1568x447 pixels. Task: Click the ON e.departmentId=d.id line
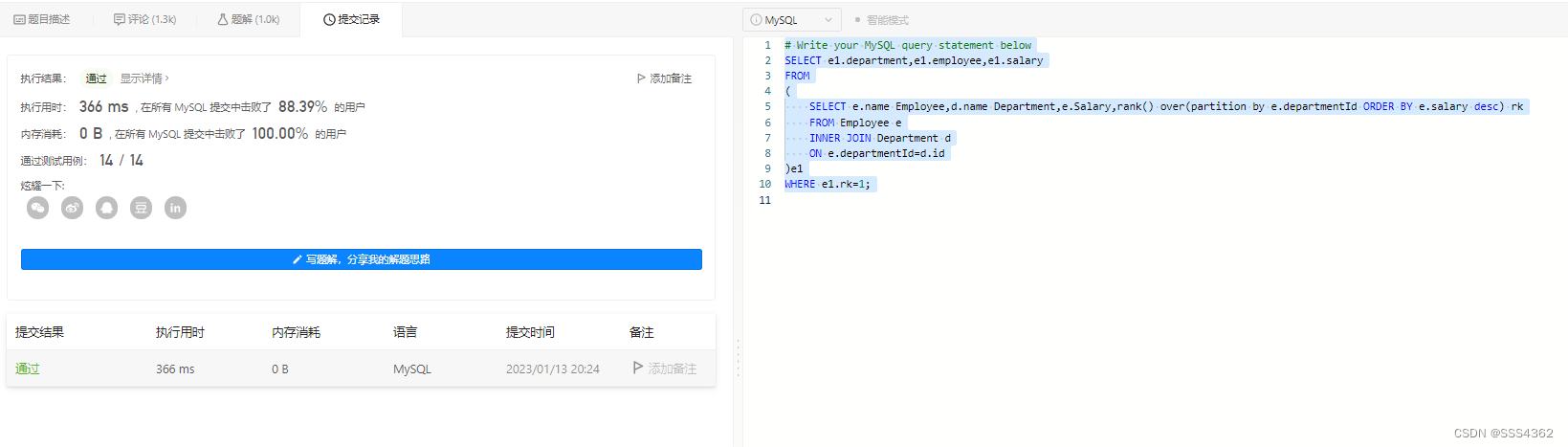(876, 153)
